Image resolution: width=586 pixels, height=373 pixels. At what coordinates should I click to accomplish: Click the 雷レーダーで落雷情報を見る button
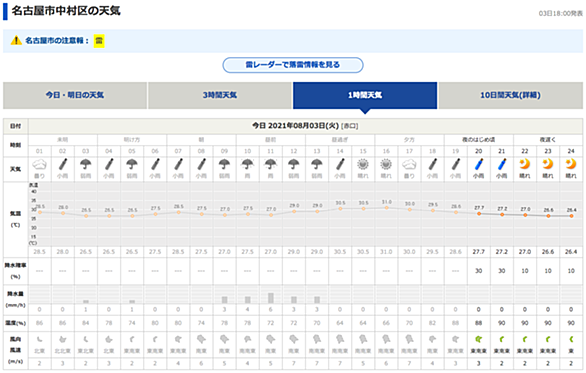click(293, 65)
